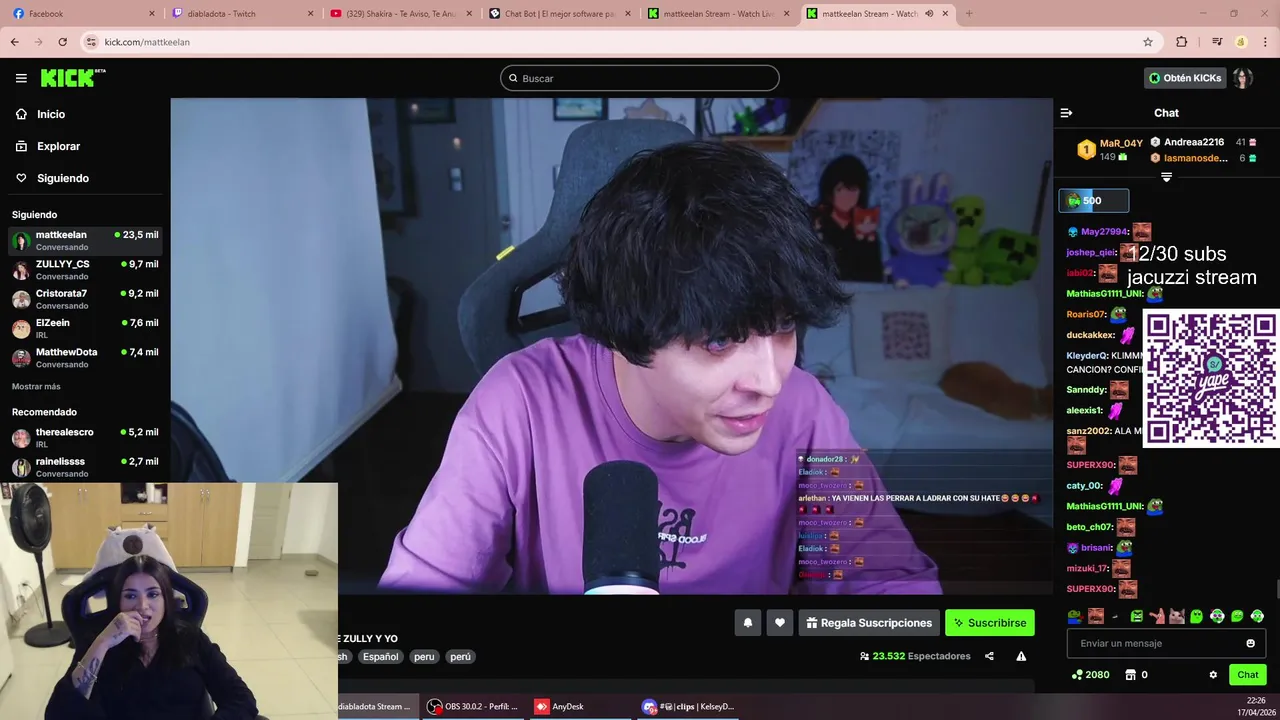Bookmark this page with the star
Image resolution: width=1280 pixels, height=720 pixels.
tap(1148, 42)
